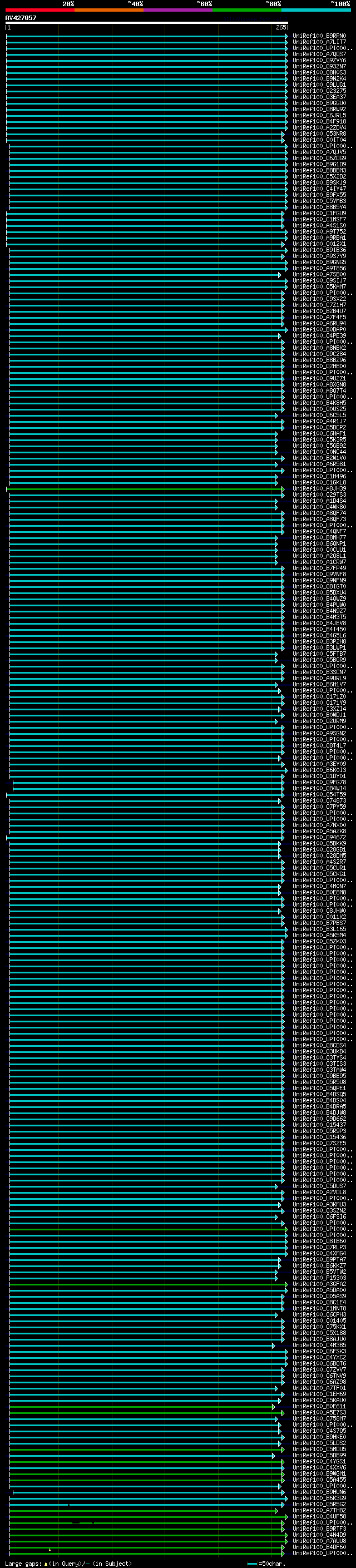Select hit label UniRef100_B8MH77

coord(319,537)
